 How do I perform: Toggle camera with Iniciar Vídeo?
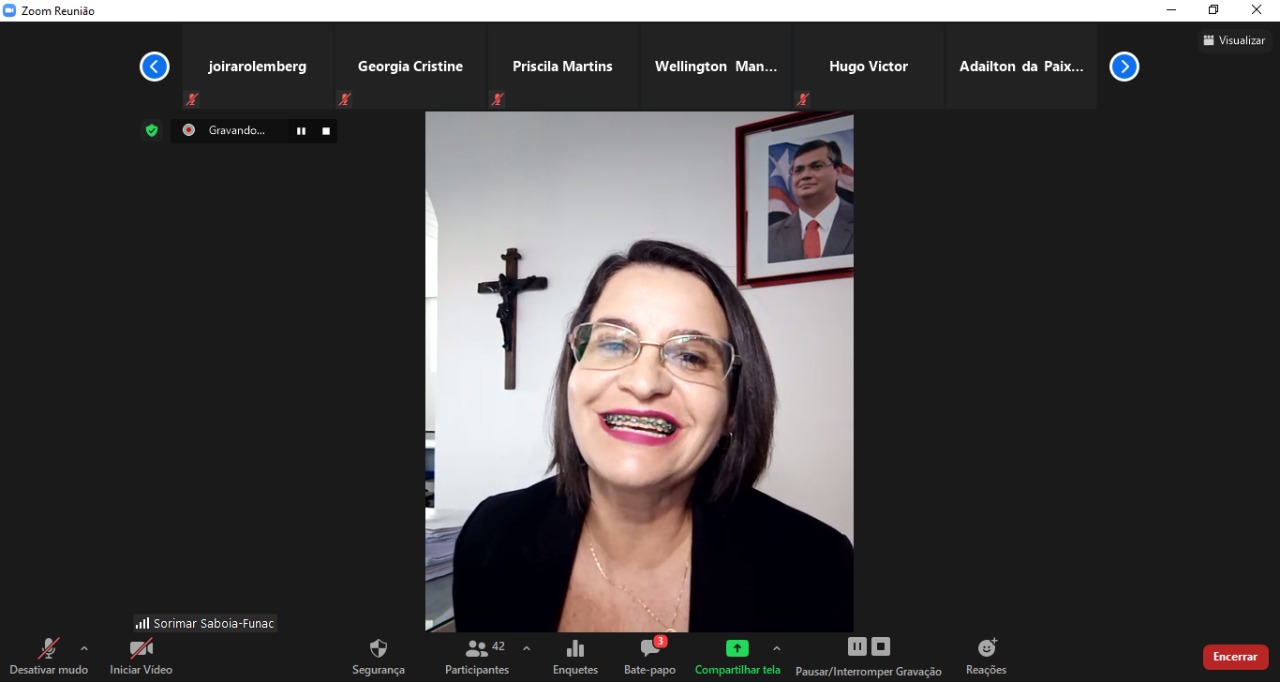141,649
